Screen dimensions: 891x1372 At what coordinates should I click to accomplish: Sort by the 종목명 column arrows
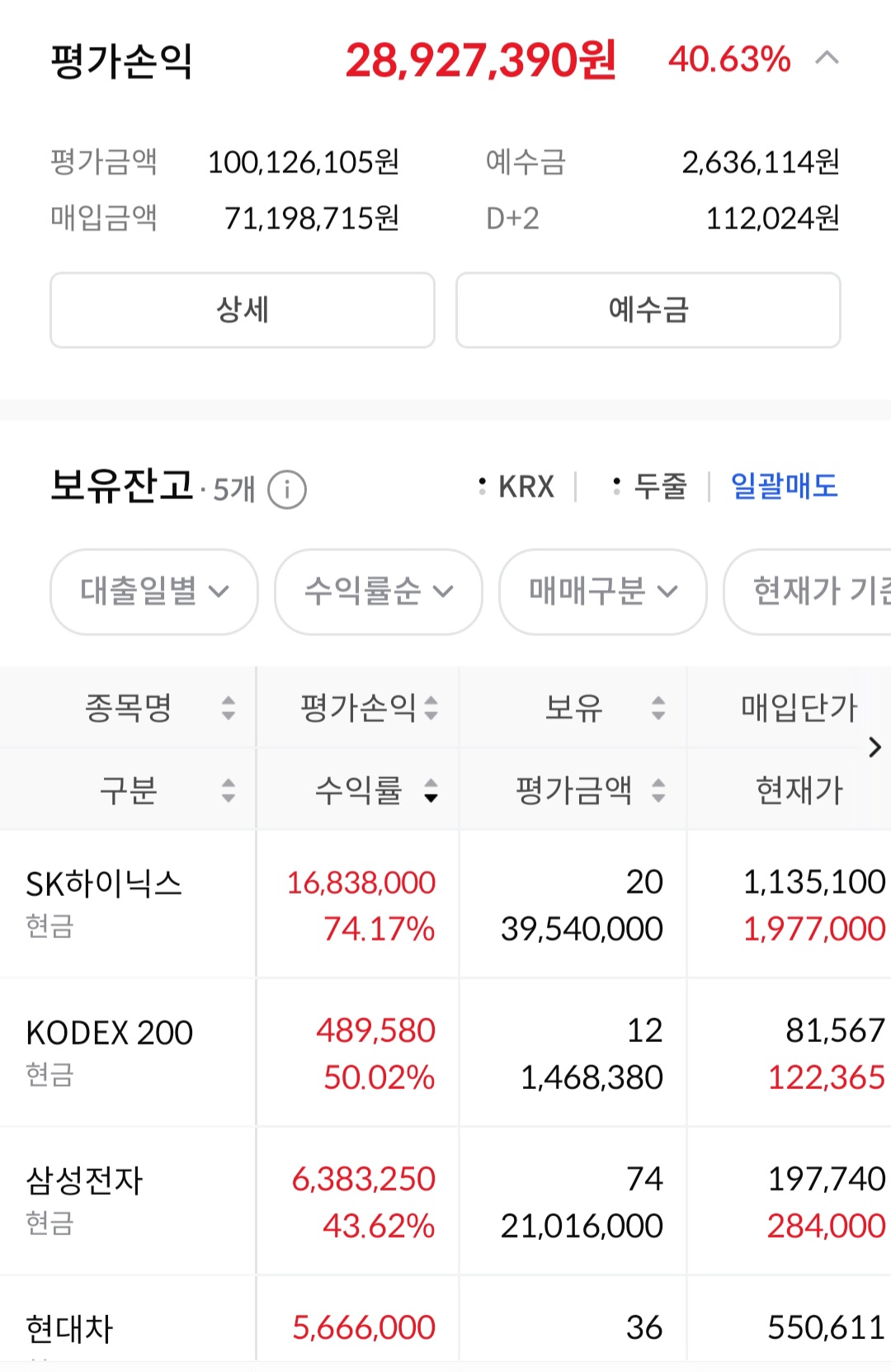(229, 708)
